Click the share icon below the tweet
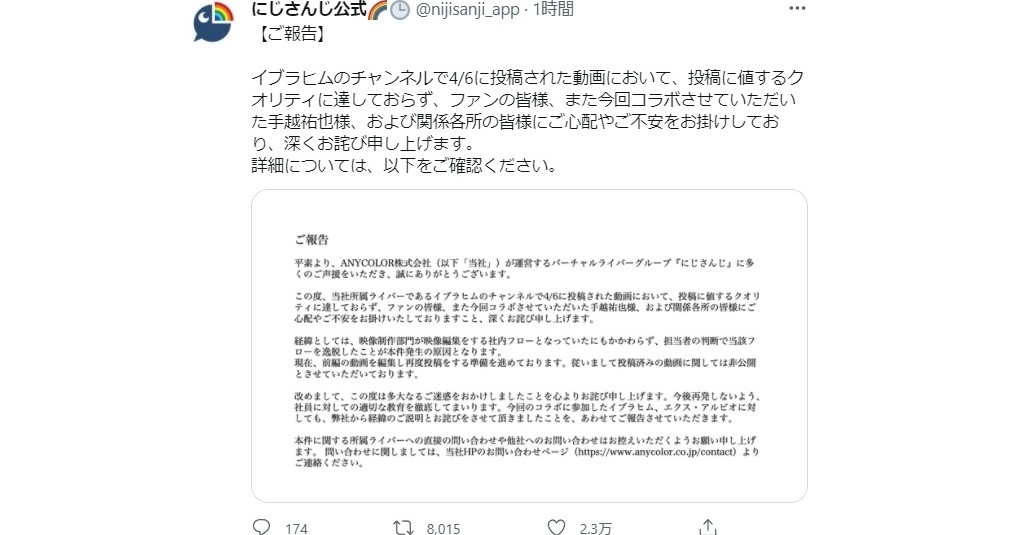Screen dimensions: 1022x535 coord(706,526)
